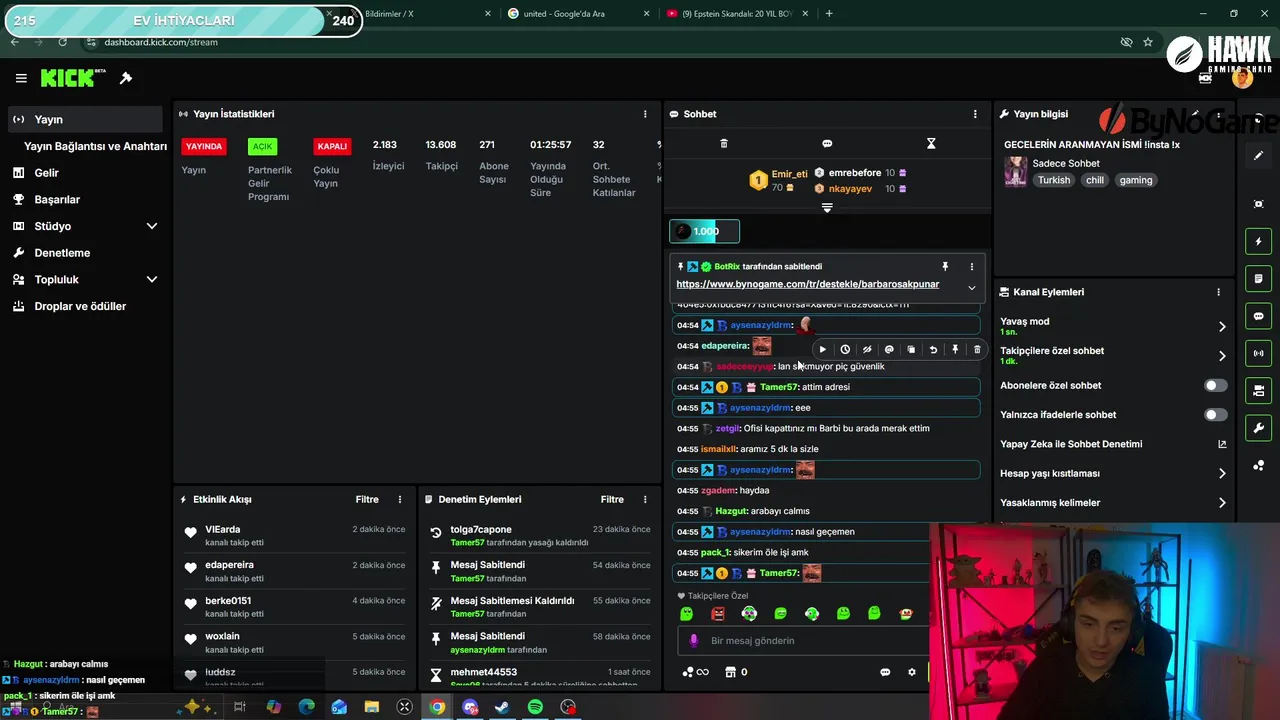Expand the chat leaderboard with the down arrow
This screenshot has width=1280, height=720.
coord(827,208)
